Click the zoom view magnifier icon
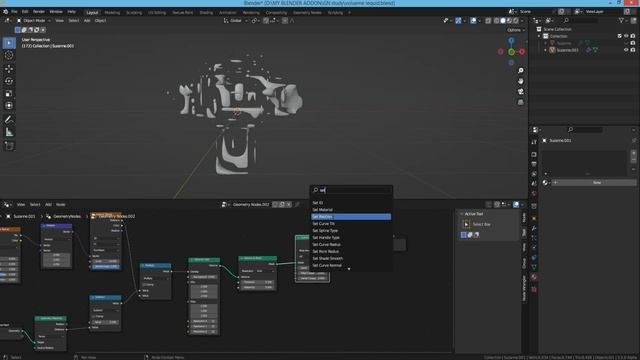640x360 pixels. pos(520,71)
